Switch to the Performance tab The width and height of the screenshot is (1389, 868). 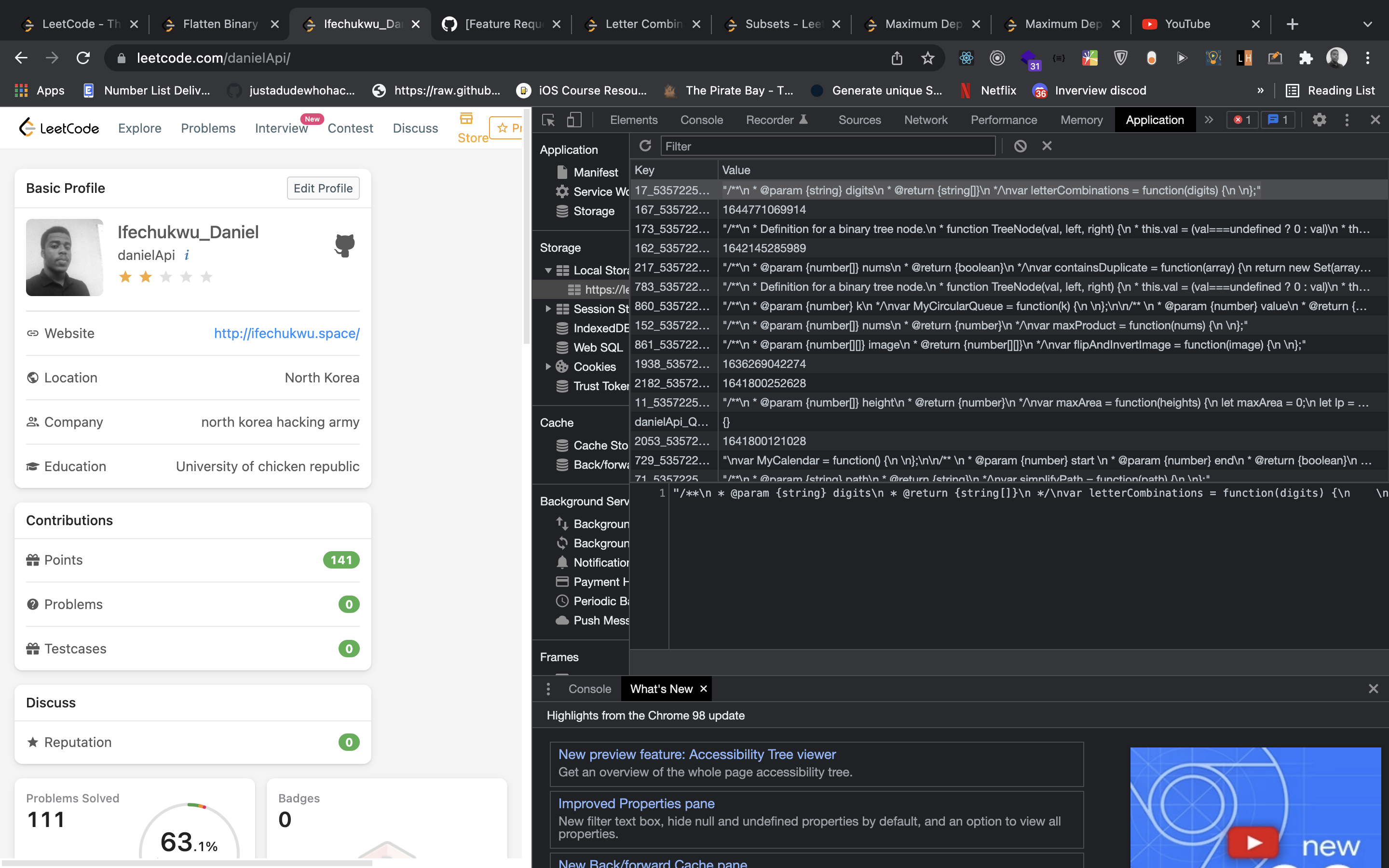[1004, 120]
